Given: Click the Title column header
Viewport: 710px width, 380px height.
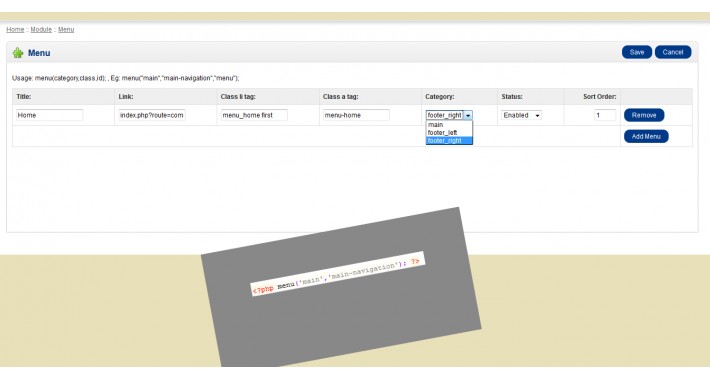Looking at the screenshot, I should (24, 96).
